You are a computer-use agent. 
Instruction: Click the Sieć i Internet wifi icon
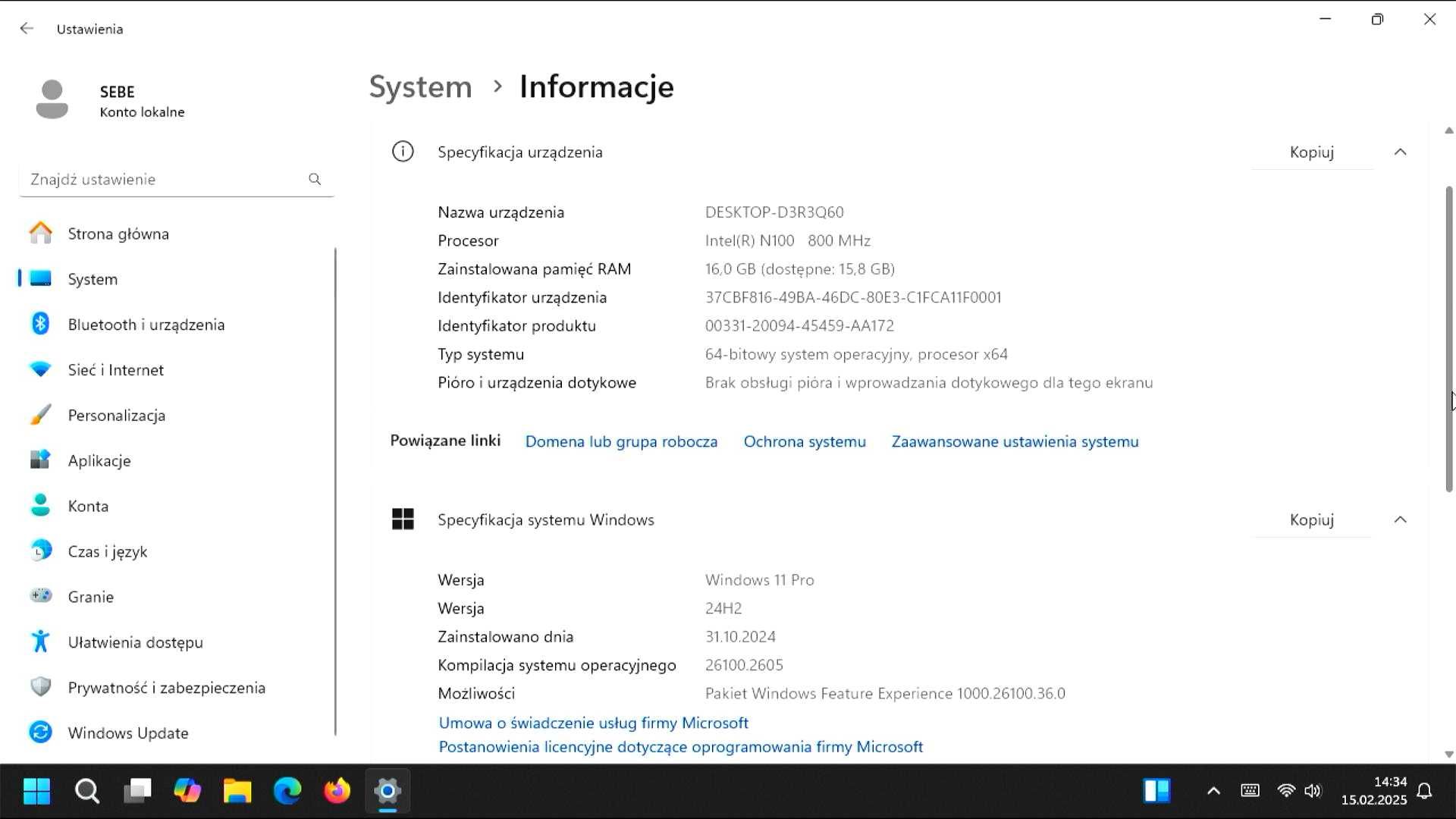coord(41,369)
